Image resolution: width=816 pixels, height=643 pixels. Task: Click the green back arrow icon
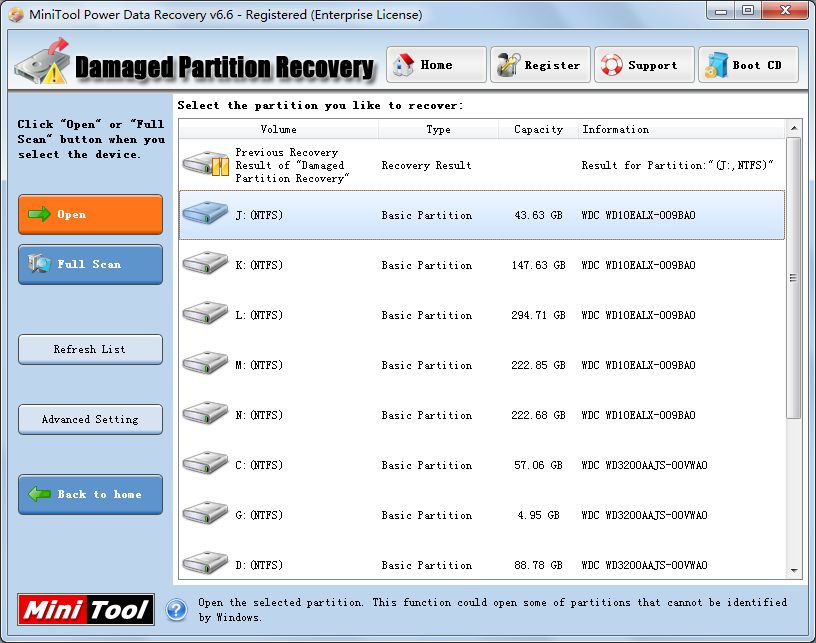39,494
